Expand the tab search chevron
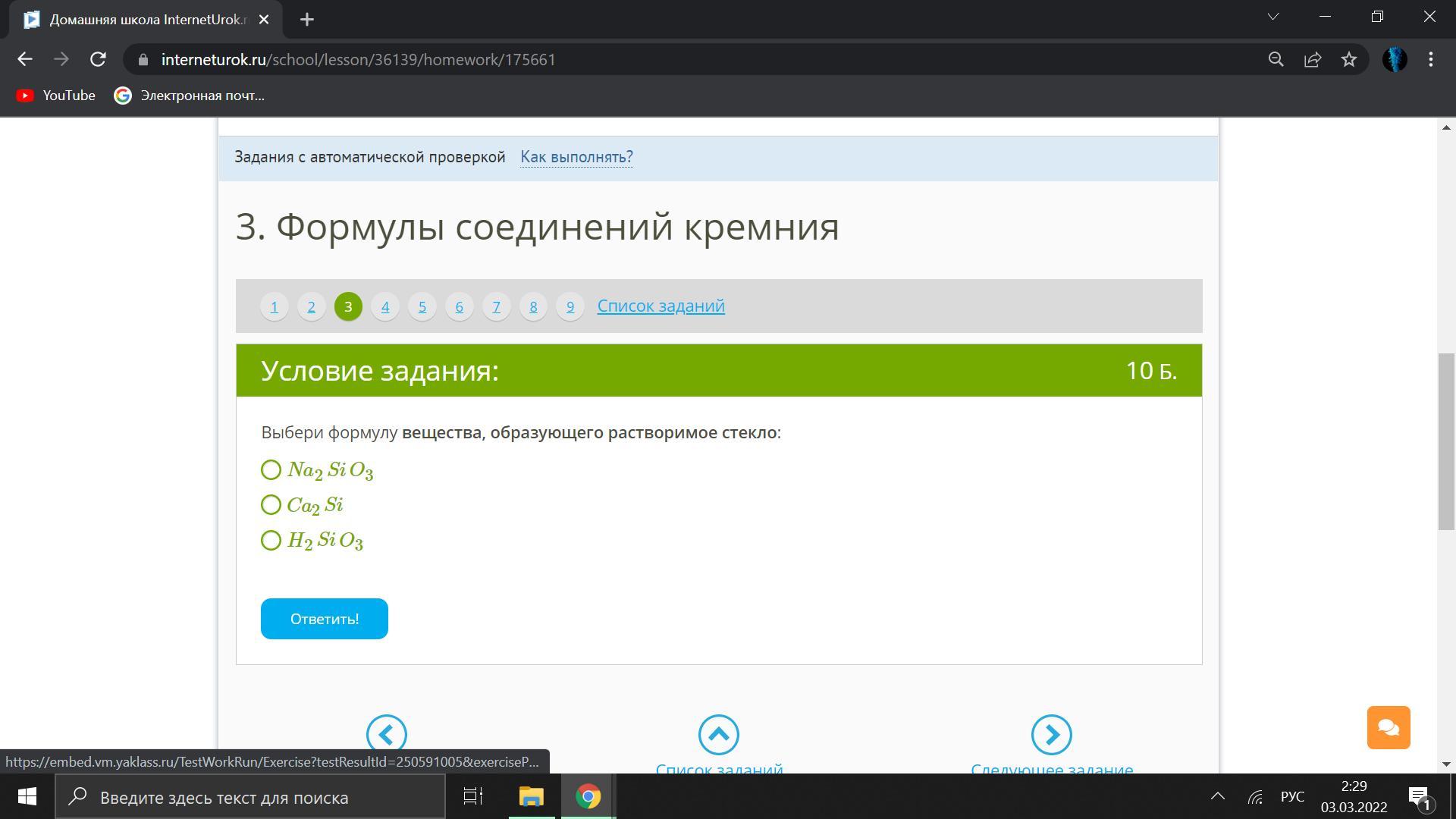Viewport: 1456px width, 819px height. tap(1272, 17)
